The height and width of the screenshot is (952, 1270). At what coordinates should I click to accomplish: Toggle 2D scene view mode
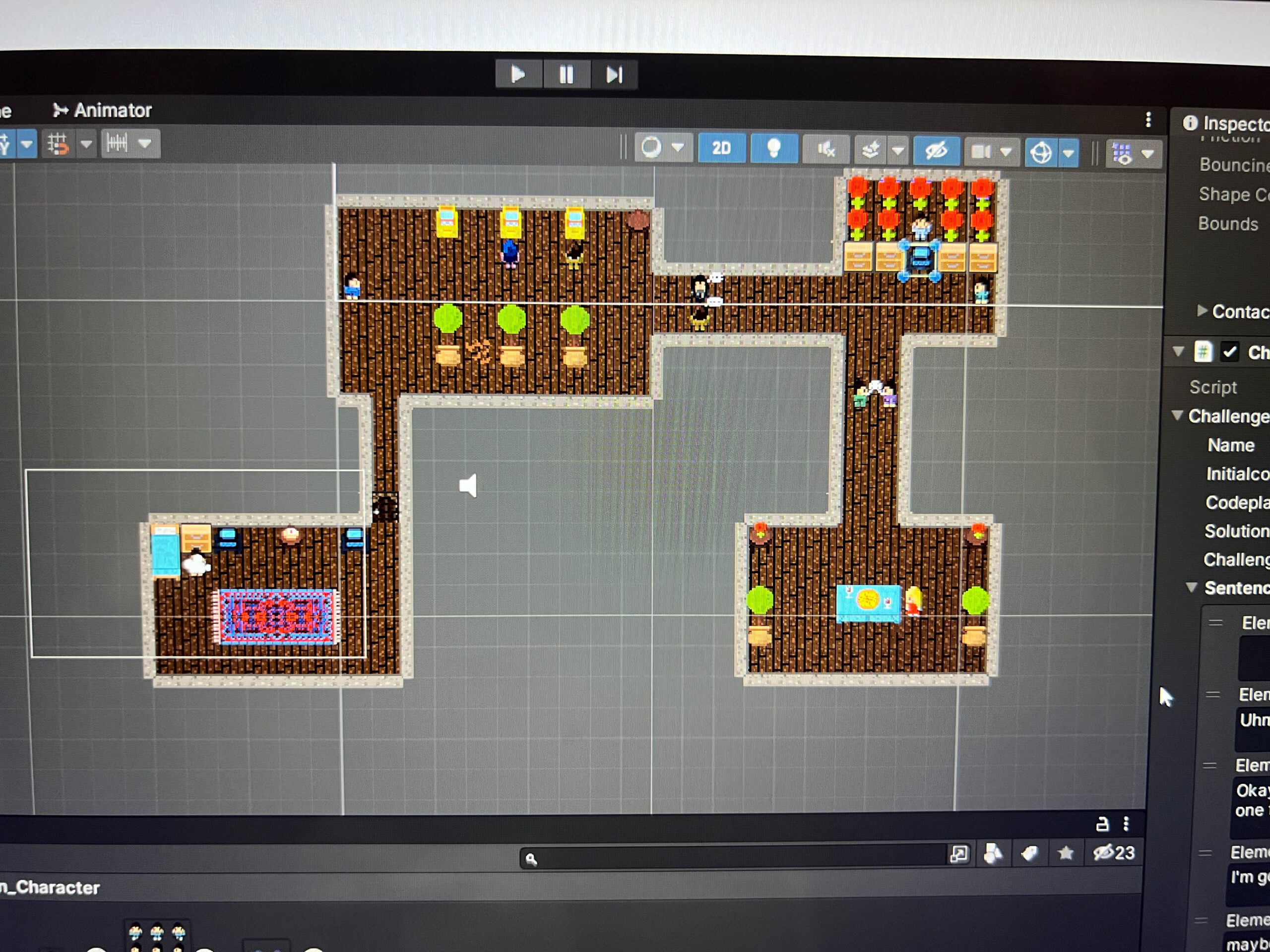(x=721, y=149)
